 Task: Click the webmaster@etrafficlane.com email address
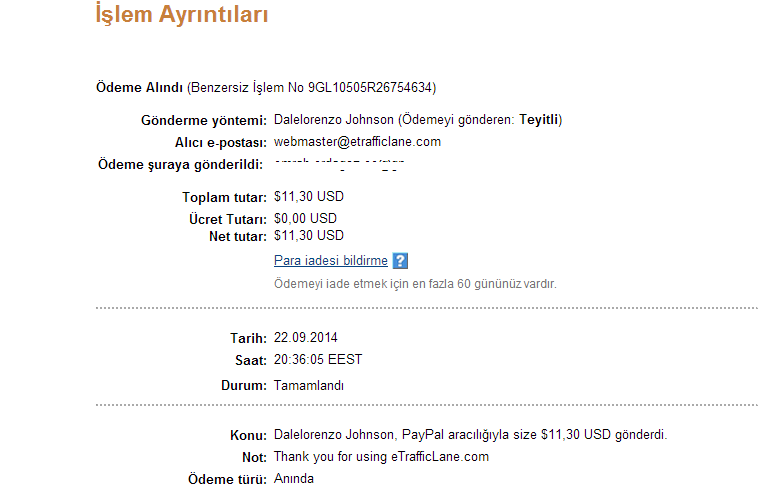[357, 142]
